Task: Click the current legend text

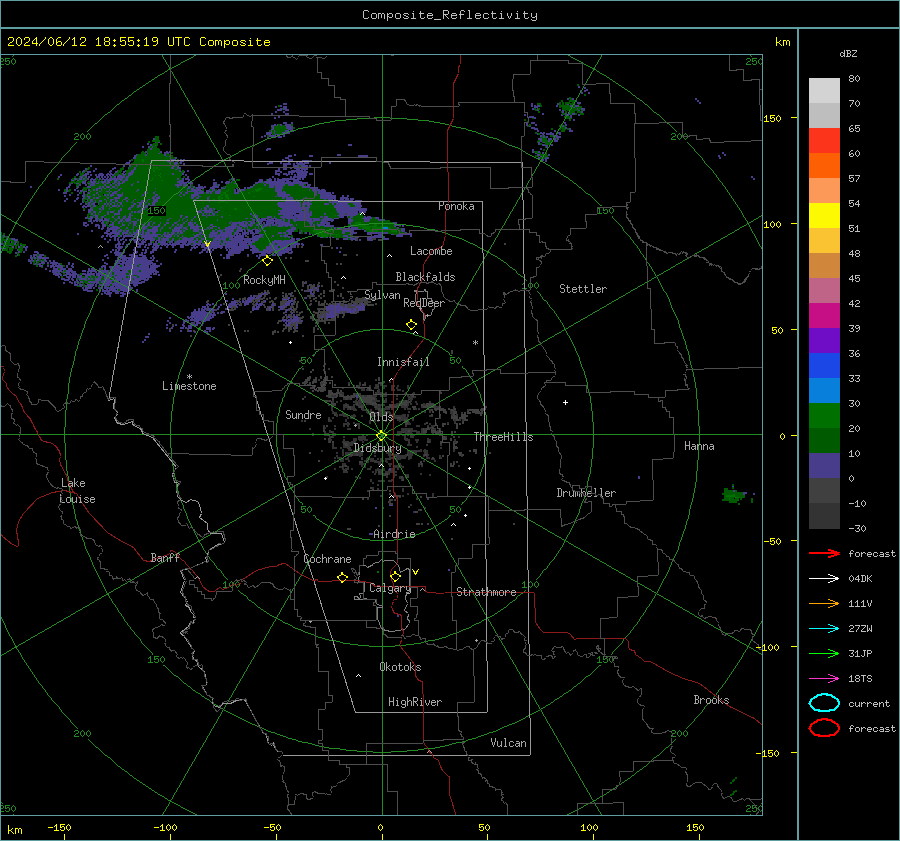Action: 869,703
